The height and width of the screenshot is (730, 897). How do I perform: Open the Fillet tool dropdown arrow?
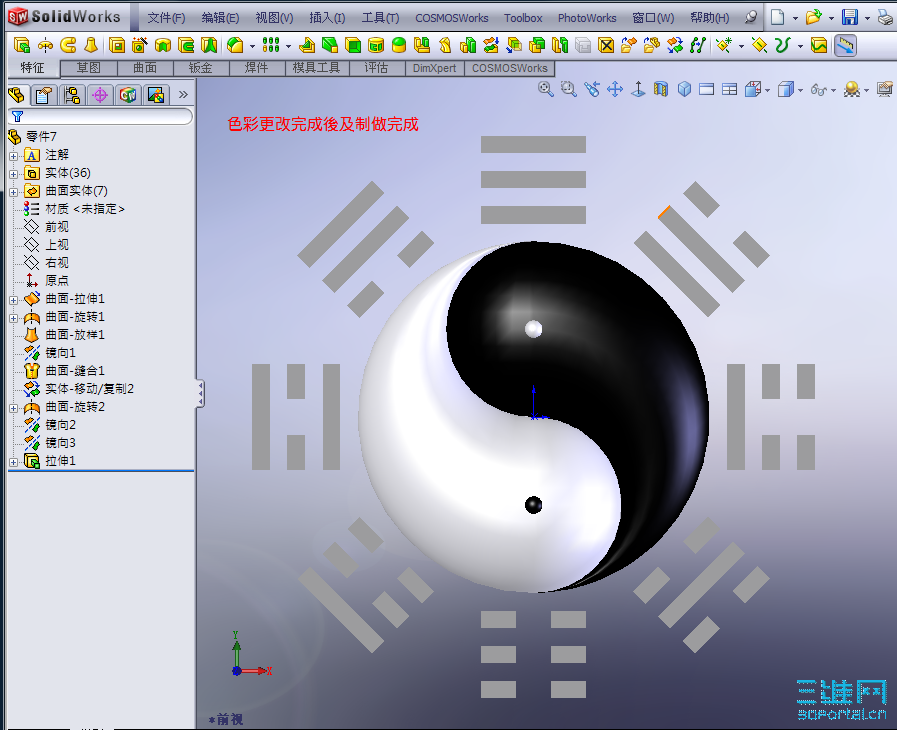coord(252,46)
